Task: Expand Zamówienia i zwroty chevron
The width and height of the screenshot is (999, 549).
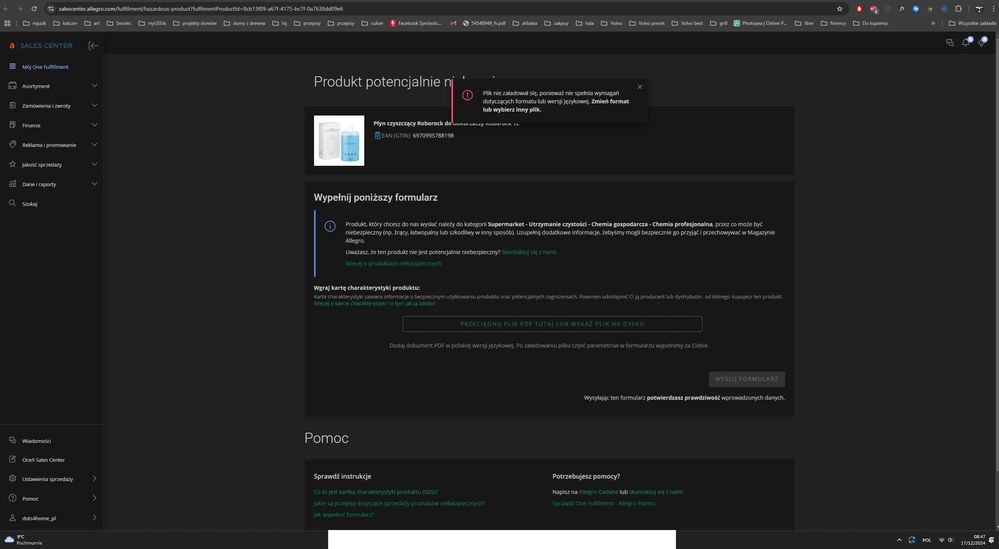Action: [x=94, y=105]
